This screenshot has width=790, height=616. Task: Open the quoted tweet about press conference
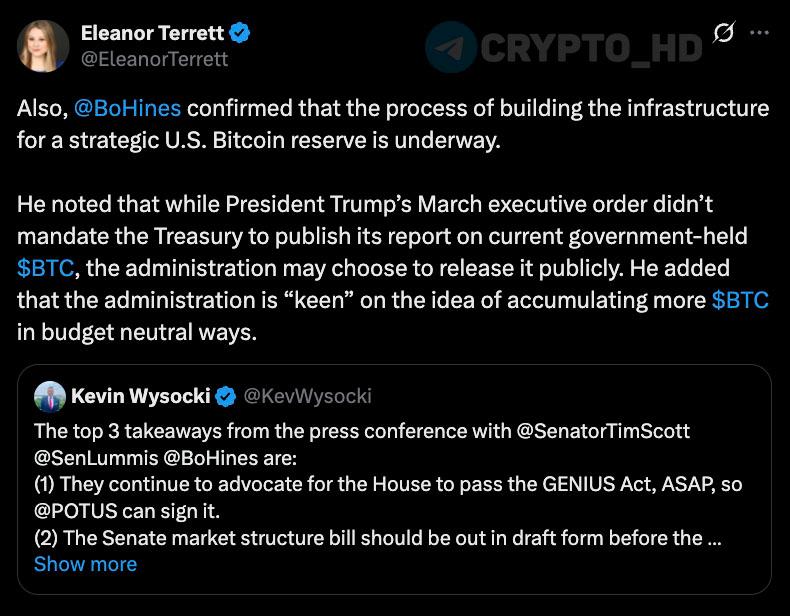(x=394, y=480)
